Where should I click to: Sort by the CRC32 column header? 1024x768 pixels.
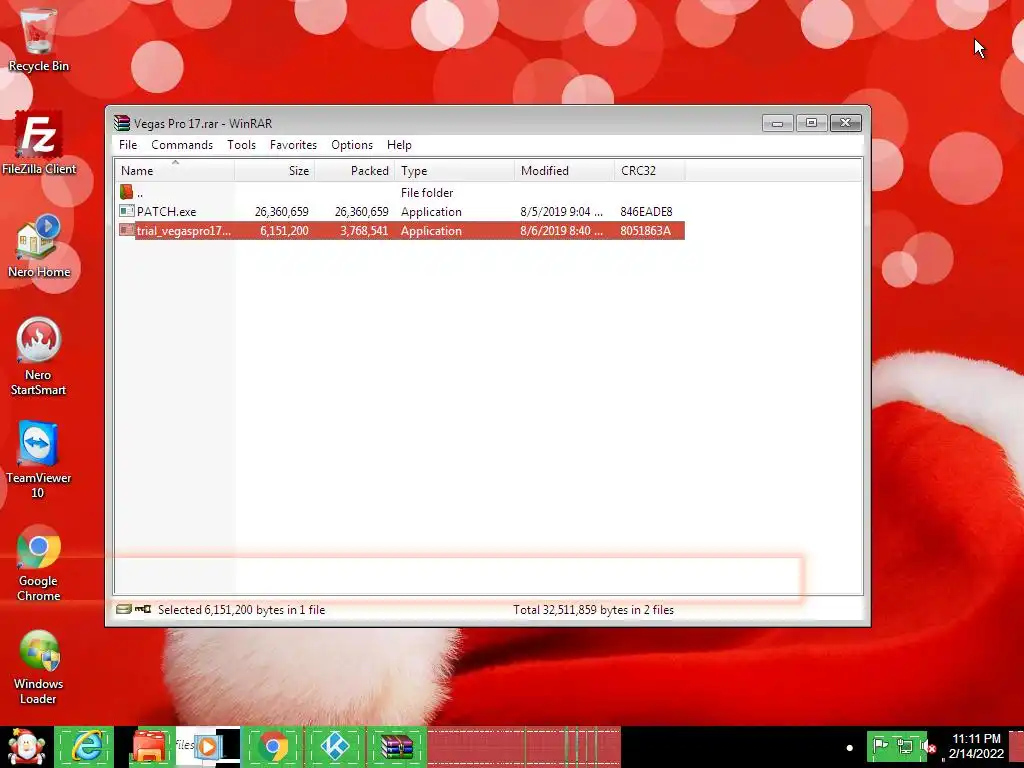click(x=650, y=170)
